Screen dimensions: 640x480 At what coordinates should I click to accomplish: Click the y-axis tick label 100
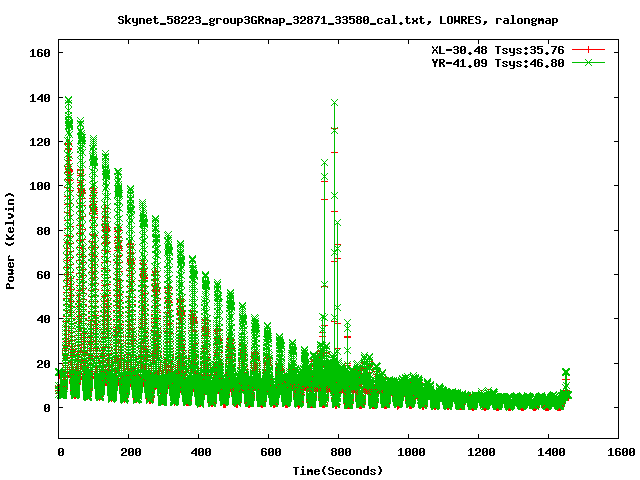[40, 186]
